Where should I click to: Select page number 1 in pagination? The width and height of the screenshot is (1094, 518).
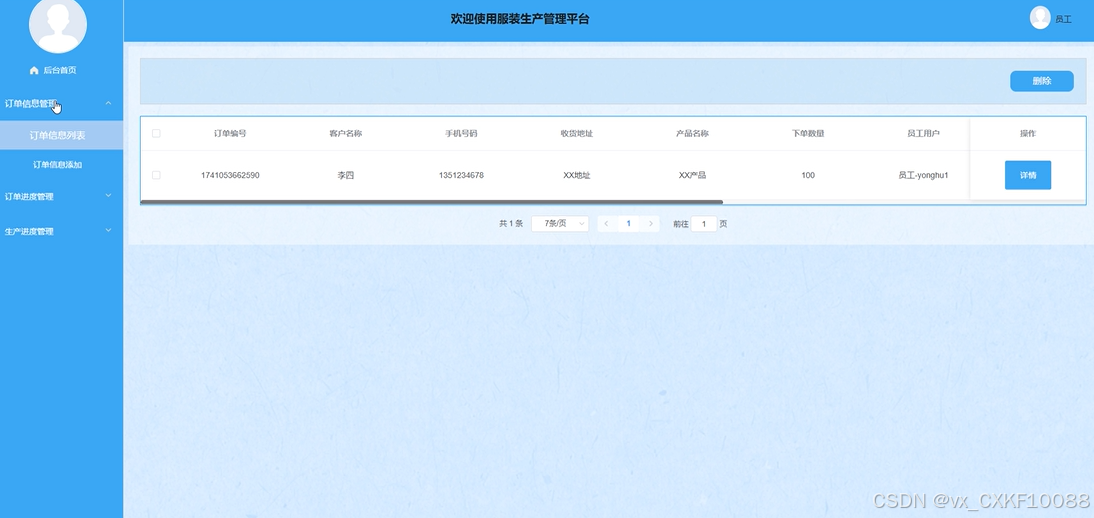click(629, 223)
